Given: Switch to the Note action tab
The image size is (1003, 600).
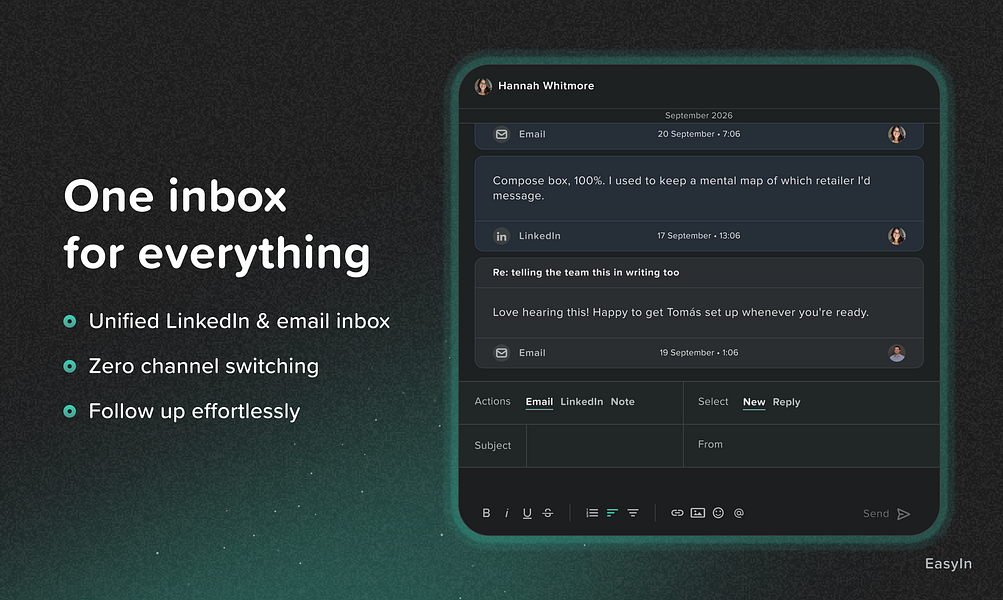Looking at the screenshot, I should [x=622, y=402].
